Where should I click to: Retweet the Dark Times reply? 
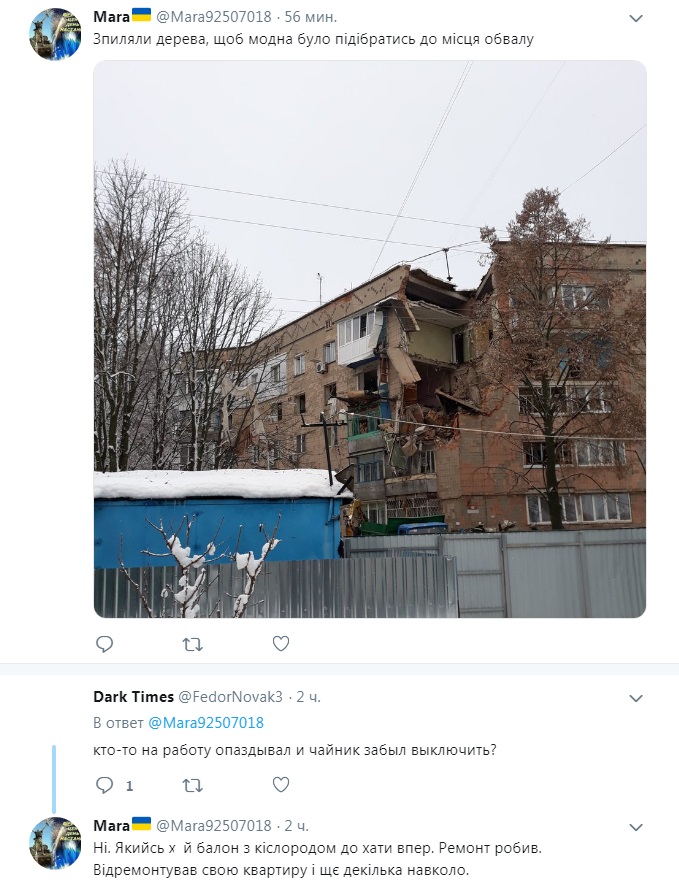(192, 785)
